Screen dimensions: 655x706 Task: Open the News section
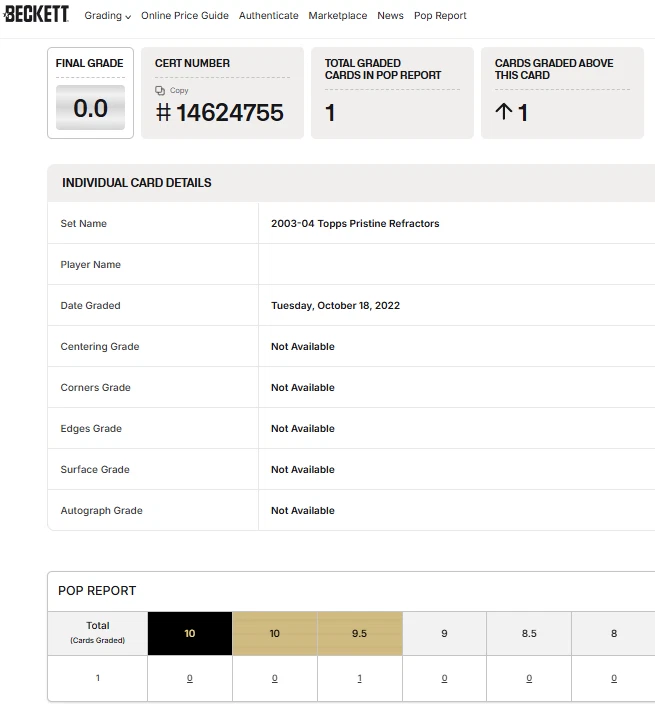tap(390, 16)
